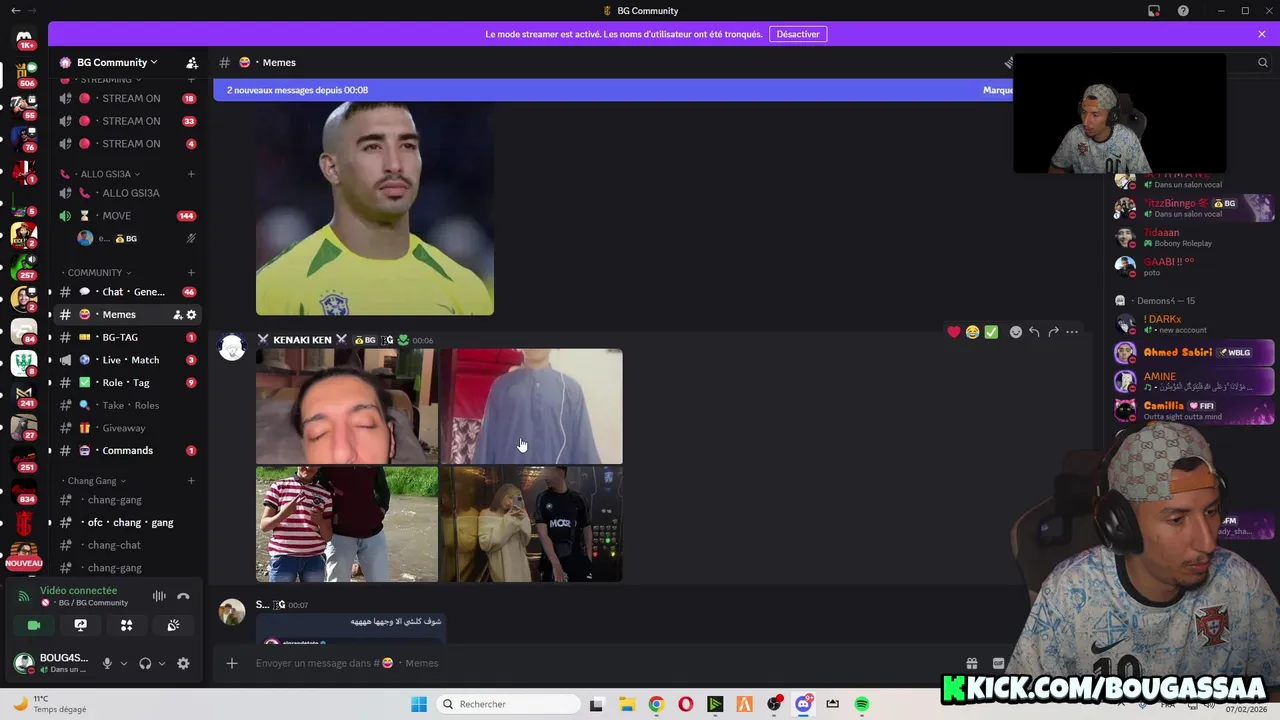Open Memes channel settings gear
This screenshot has height=720, width=1280.
(191, 314)
